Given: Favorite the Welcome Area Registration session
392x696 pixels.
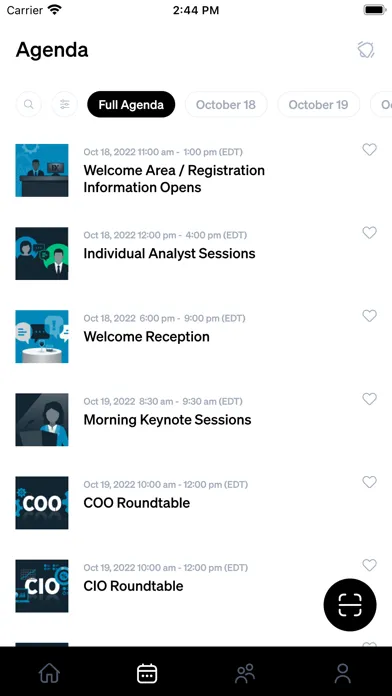Looking at the screenshot, I should coord(369,150).
